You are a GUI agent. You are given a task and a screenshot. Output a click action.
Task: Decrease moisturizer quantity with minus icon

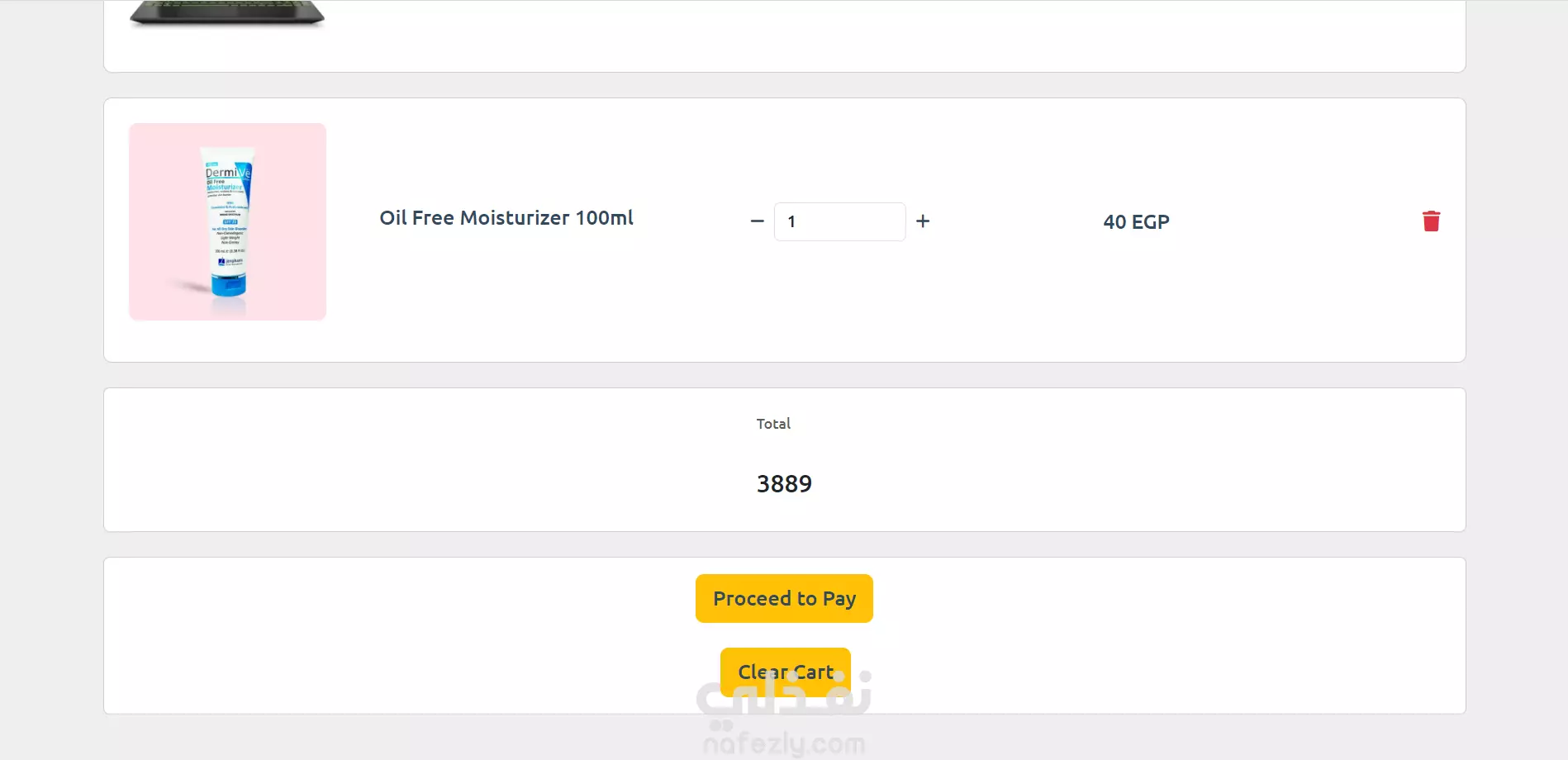(x=757, y=221)
